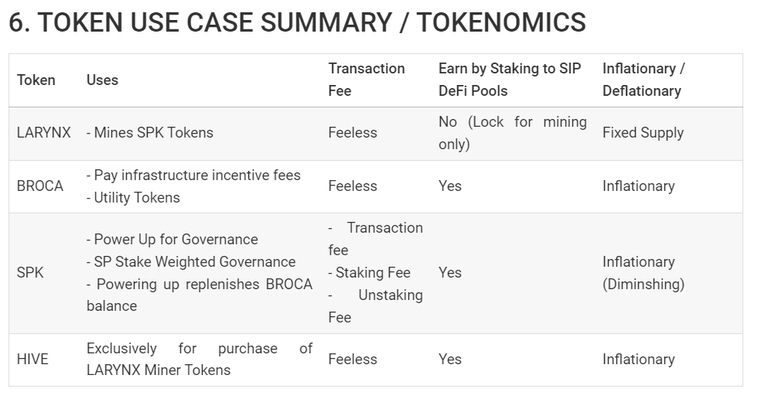Select the Inflationary (Diminshing) cell
The height and width of the screenshot is (402, 768).
tap(643, 273)
